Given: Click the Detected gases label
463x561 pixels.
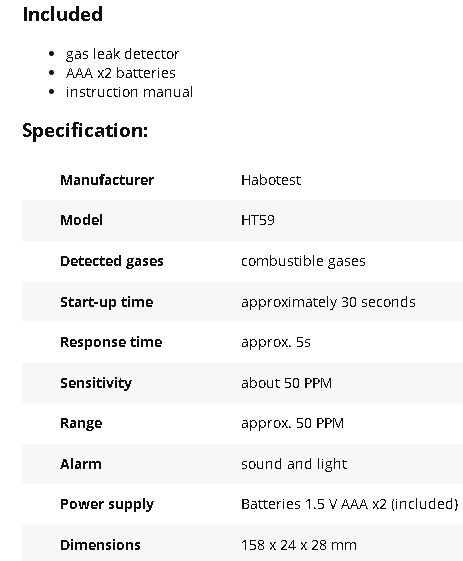Looking at the screenshot, I should tap(112, 261).
